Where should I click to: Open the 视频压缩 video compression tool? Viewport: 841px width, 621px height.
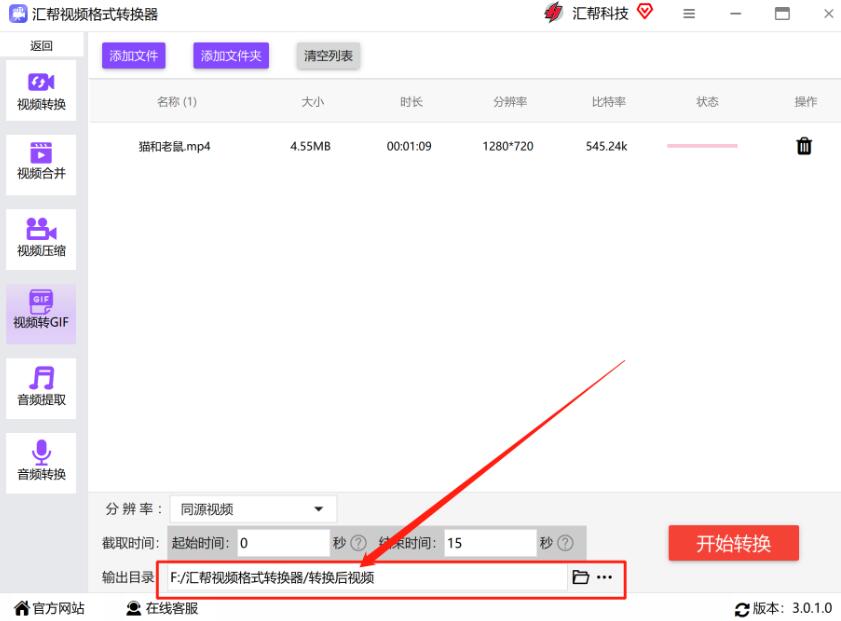(41, 237)
